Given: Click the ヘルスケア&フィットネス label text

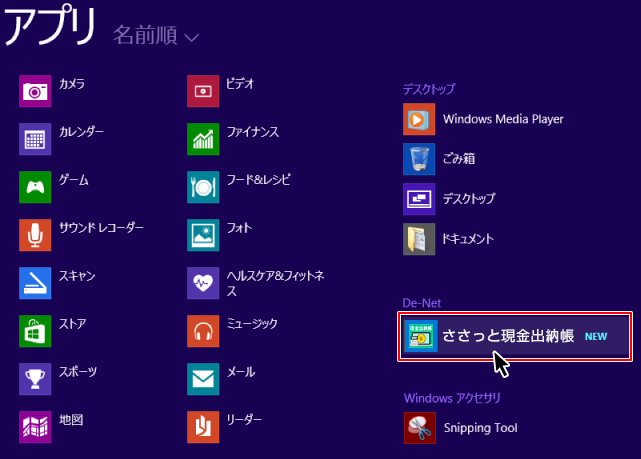Looking at the screenshot, I should point(276,283).
